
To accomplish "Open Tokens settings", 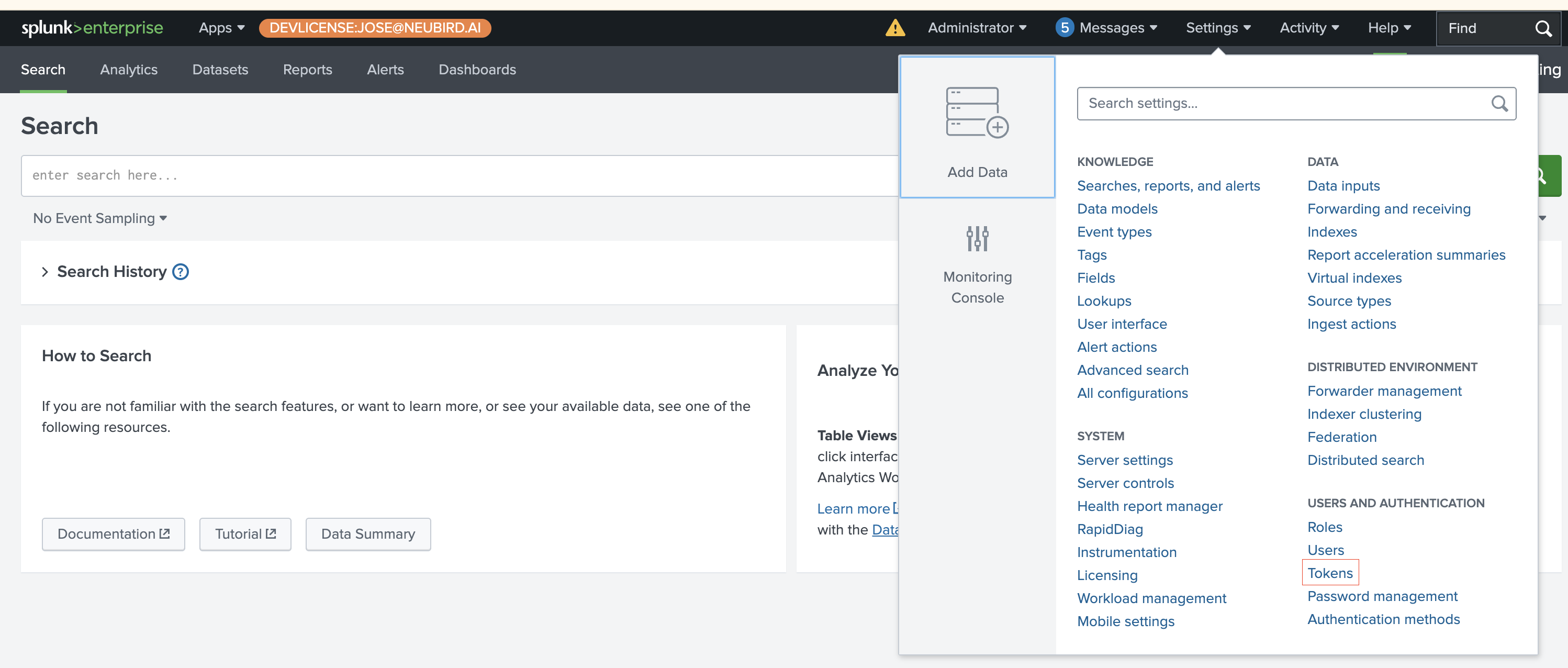I will (x=1330, y=573).
